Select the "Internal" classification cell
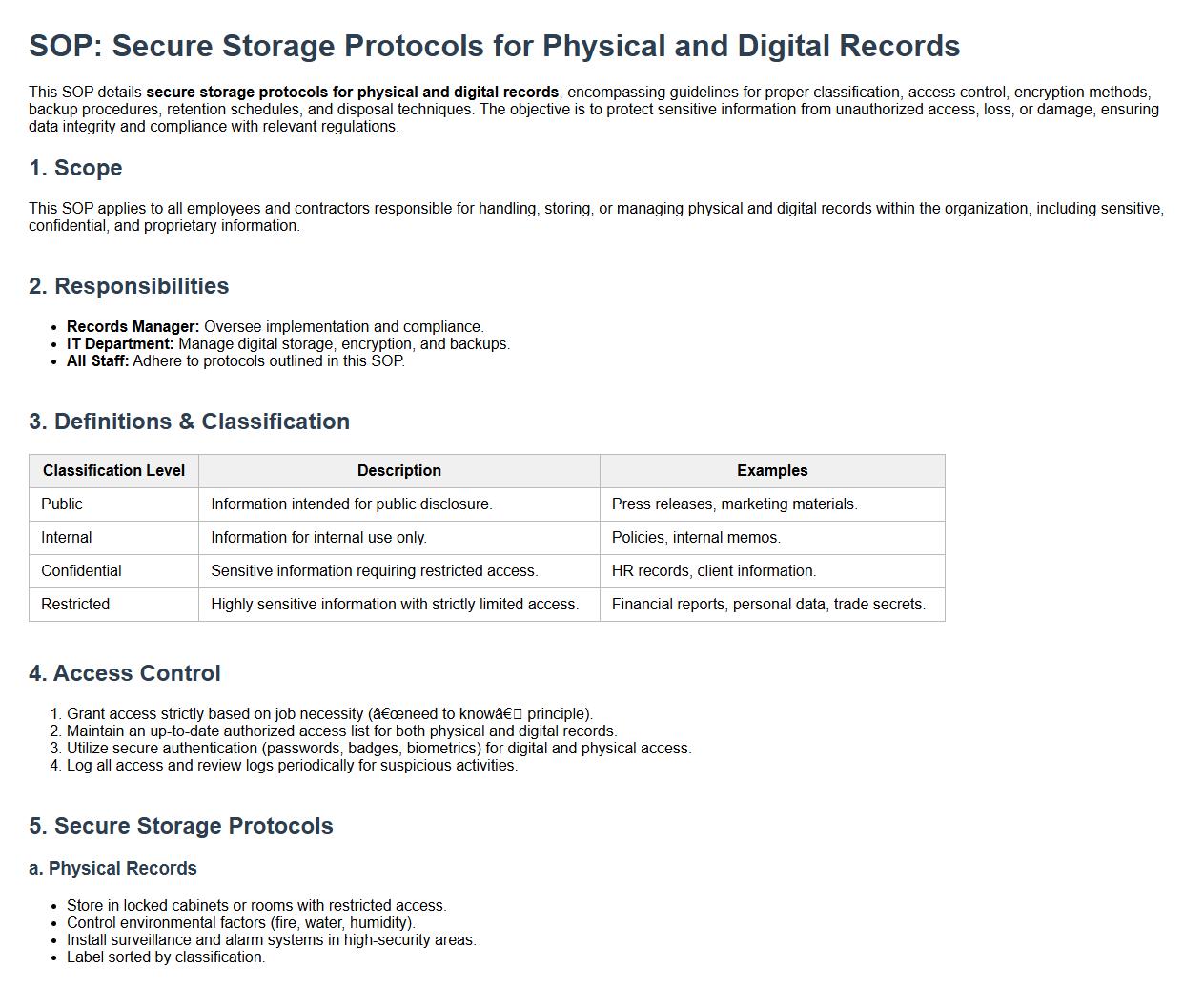This screenshot has height=988, width=1204. 67,538
